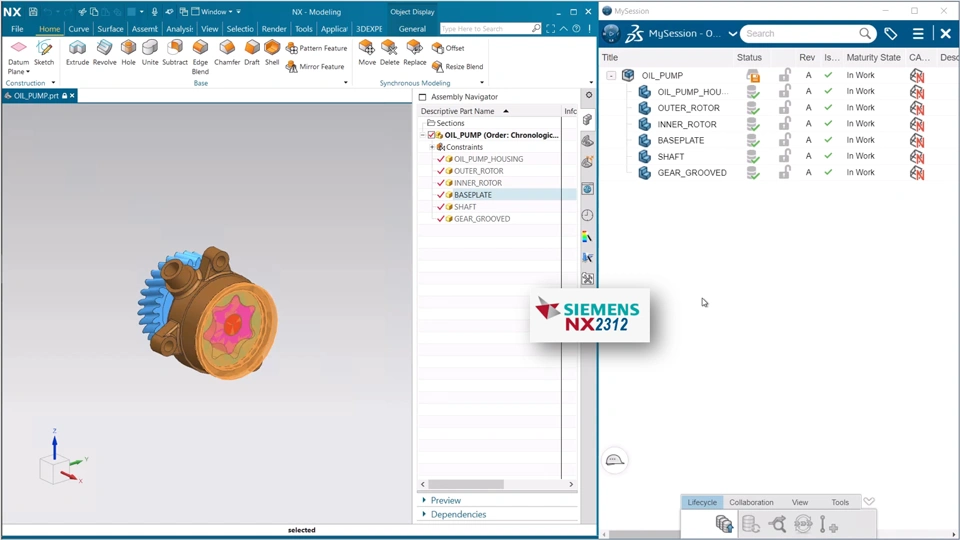Open the Render tab
Viewport: 960px width, 540px height.
point(274,29)
